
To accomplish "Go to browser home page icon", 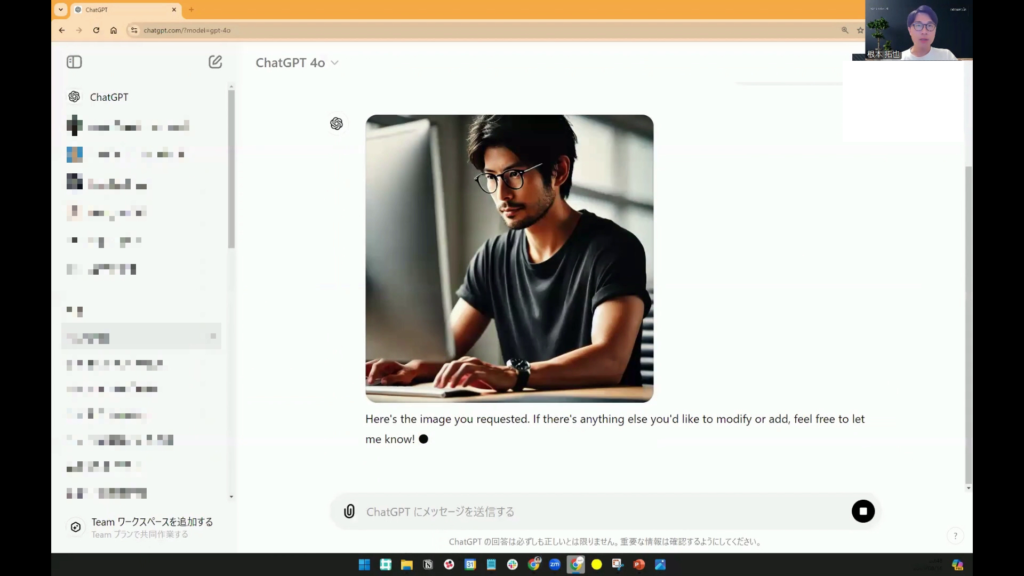I will coord(114,30).
